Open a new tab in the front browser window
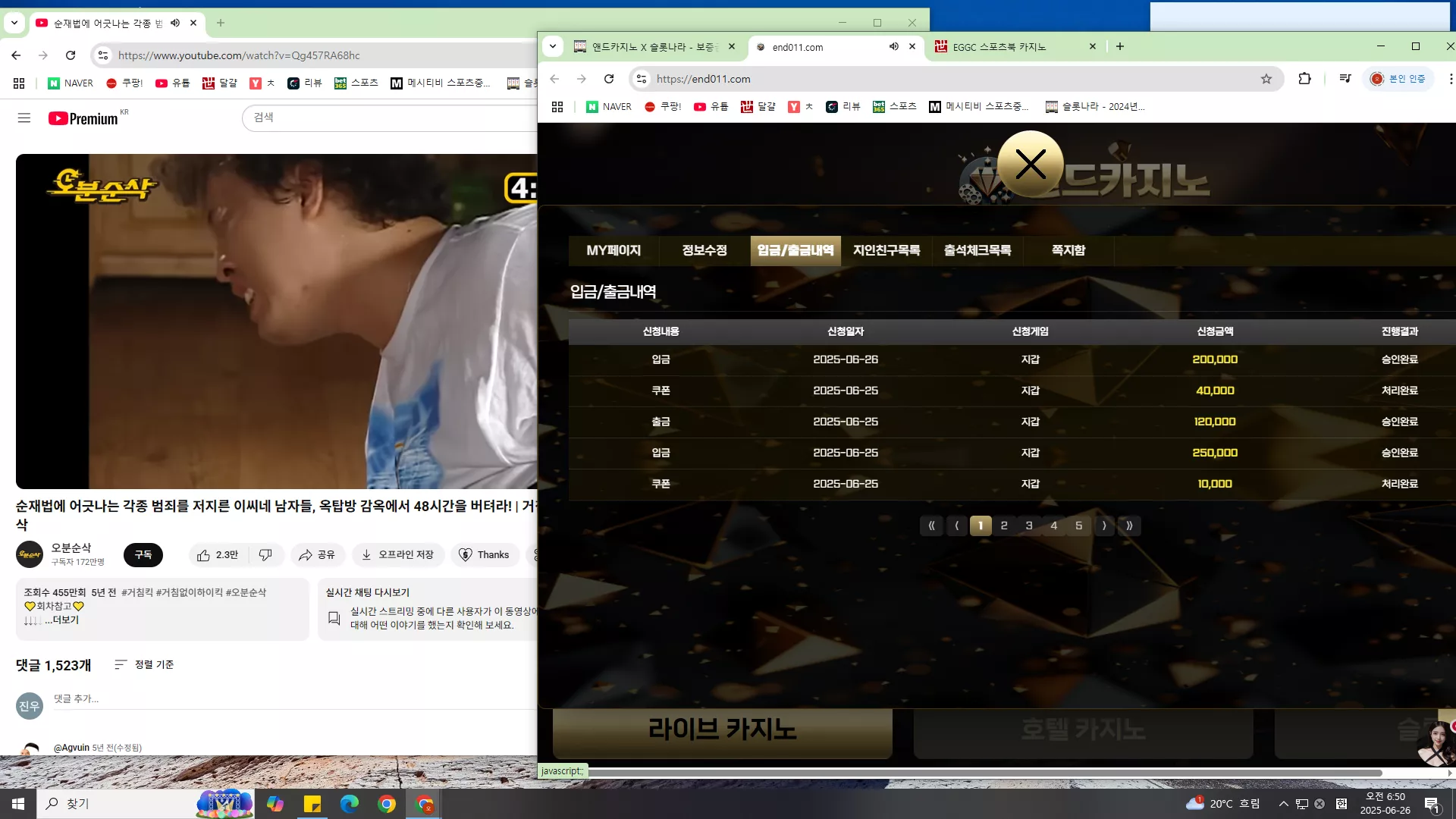This screenshot has height=819, width=1456. pyautogui.click(x=1120, y=47)
